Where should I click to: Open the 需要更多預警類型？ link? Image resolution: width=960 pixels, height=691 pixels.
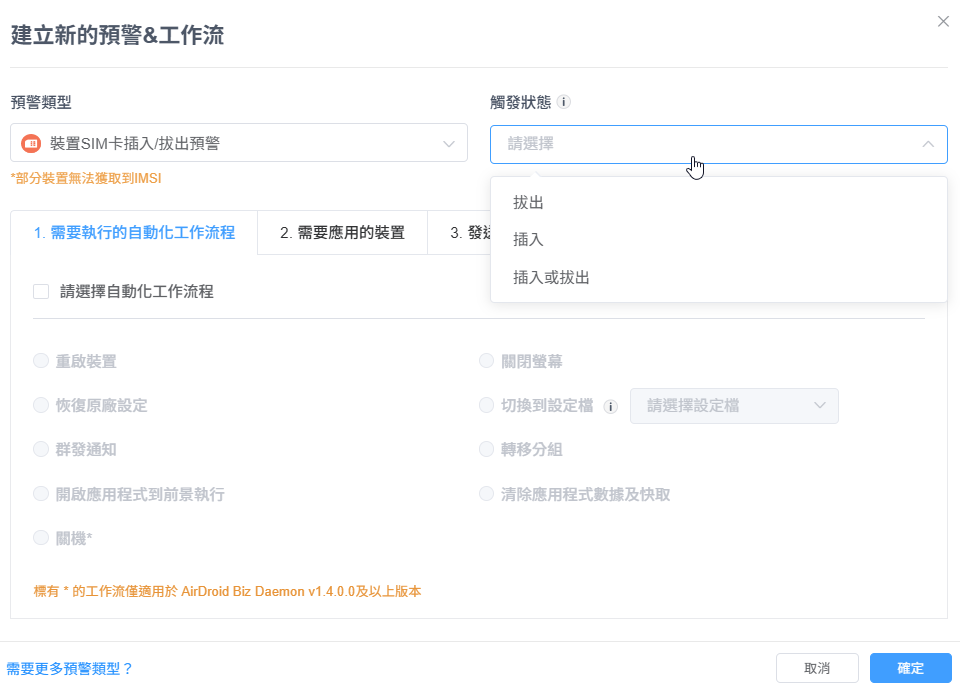tap(69, 668)
